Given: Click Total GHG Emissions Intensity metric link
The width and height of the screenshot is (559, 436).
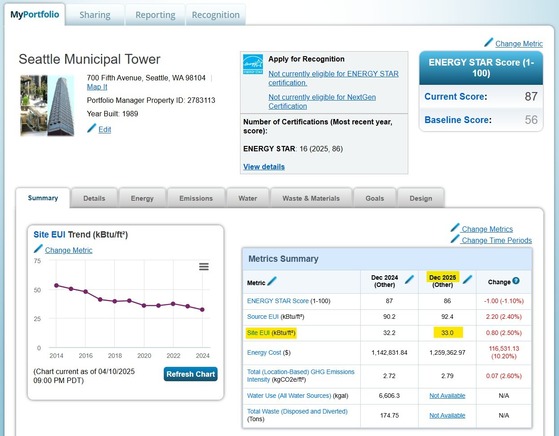Looking at the screenshot, I should click(301, 375).
